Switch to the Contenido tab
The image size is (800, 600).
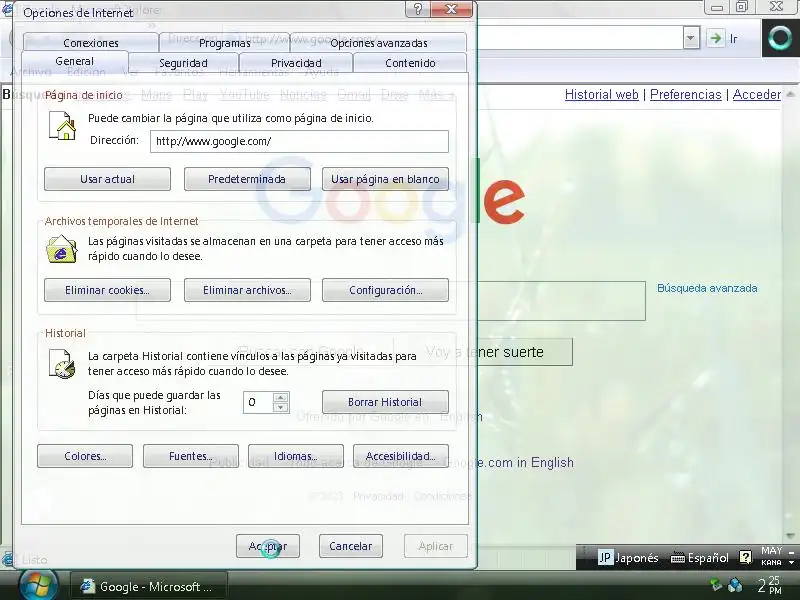tap(410, 63)
